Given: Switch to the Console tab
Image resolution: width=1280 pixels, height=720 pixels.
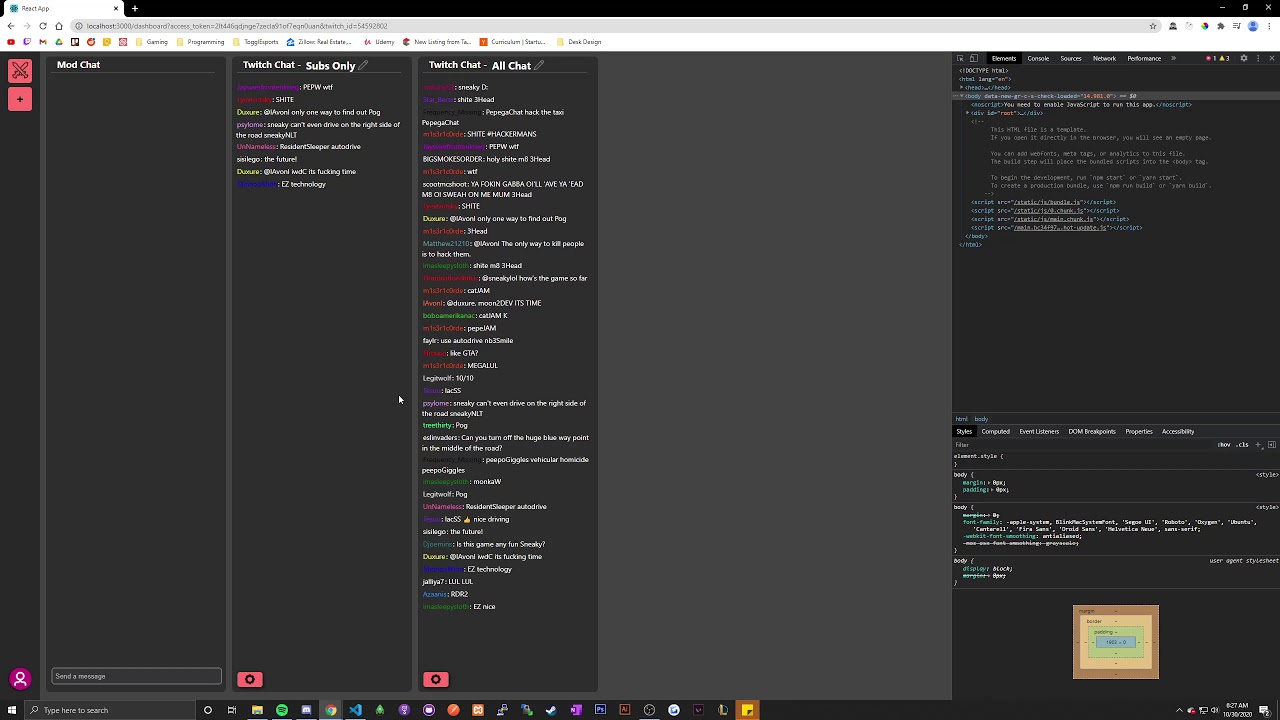Looking at the screenshot, I should click(x=1038, y=58).
